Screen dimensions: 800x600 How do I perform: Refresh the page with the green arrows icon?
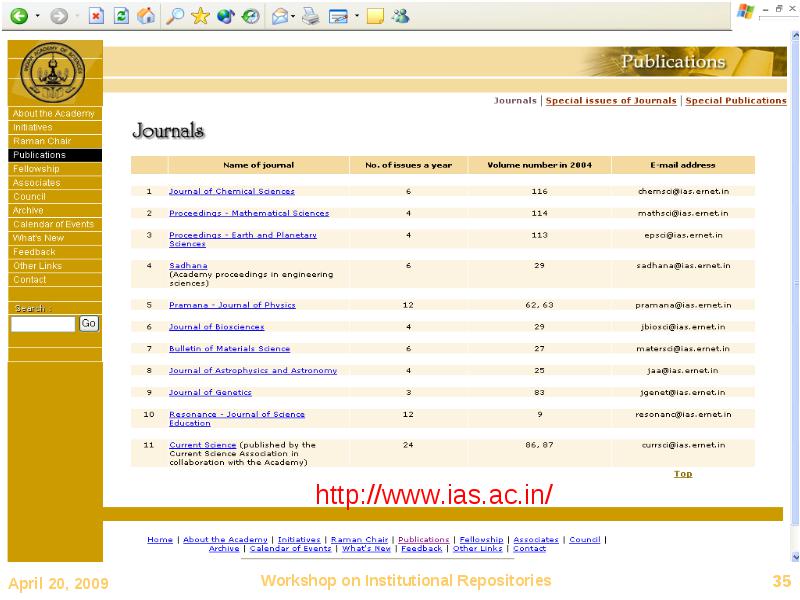click(x=121, y=16)
